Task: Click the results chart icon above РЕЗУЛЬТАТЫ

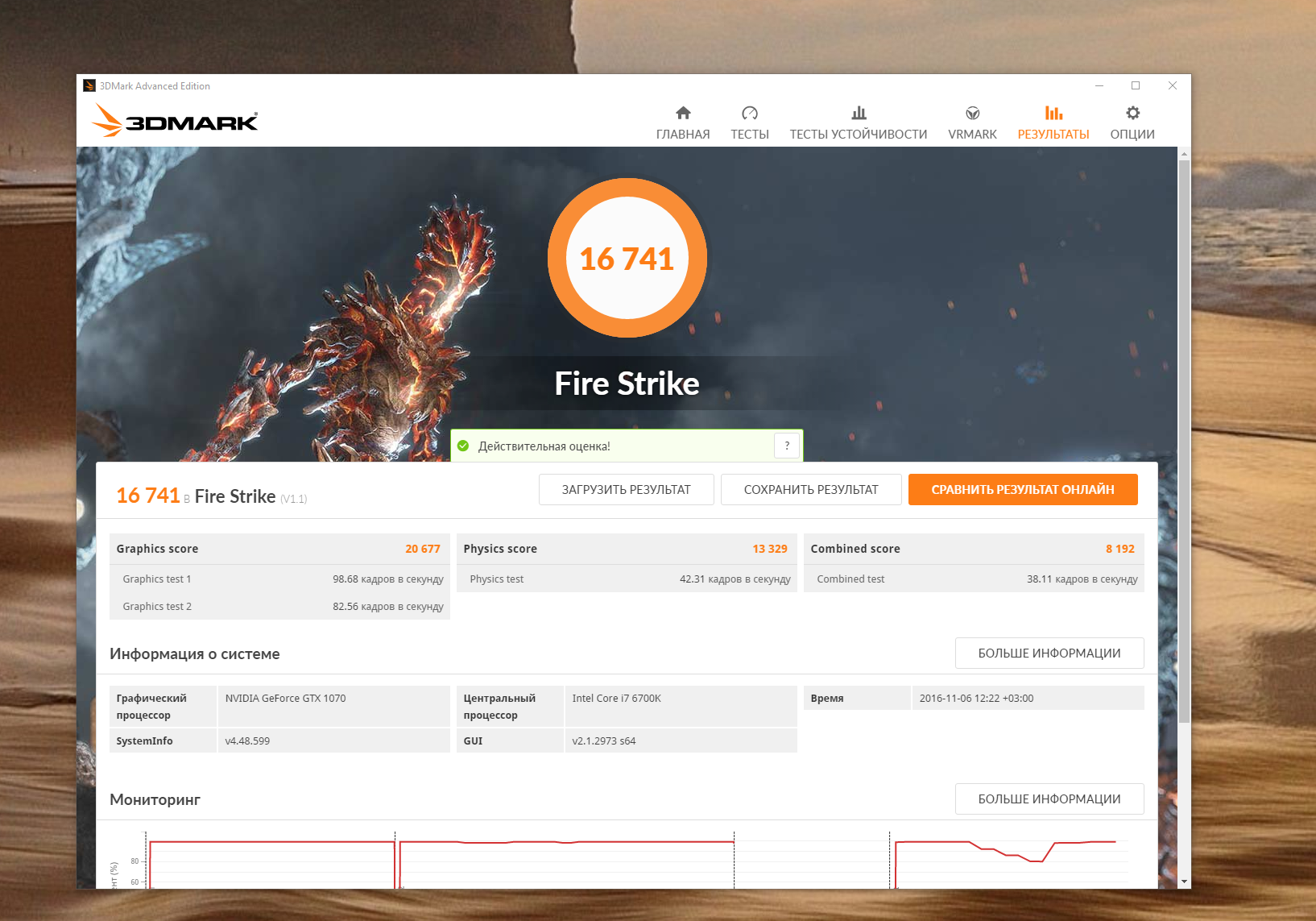Action: (1053, 113)
